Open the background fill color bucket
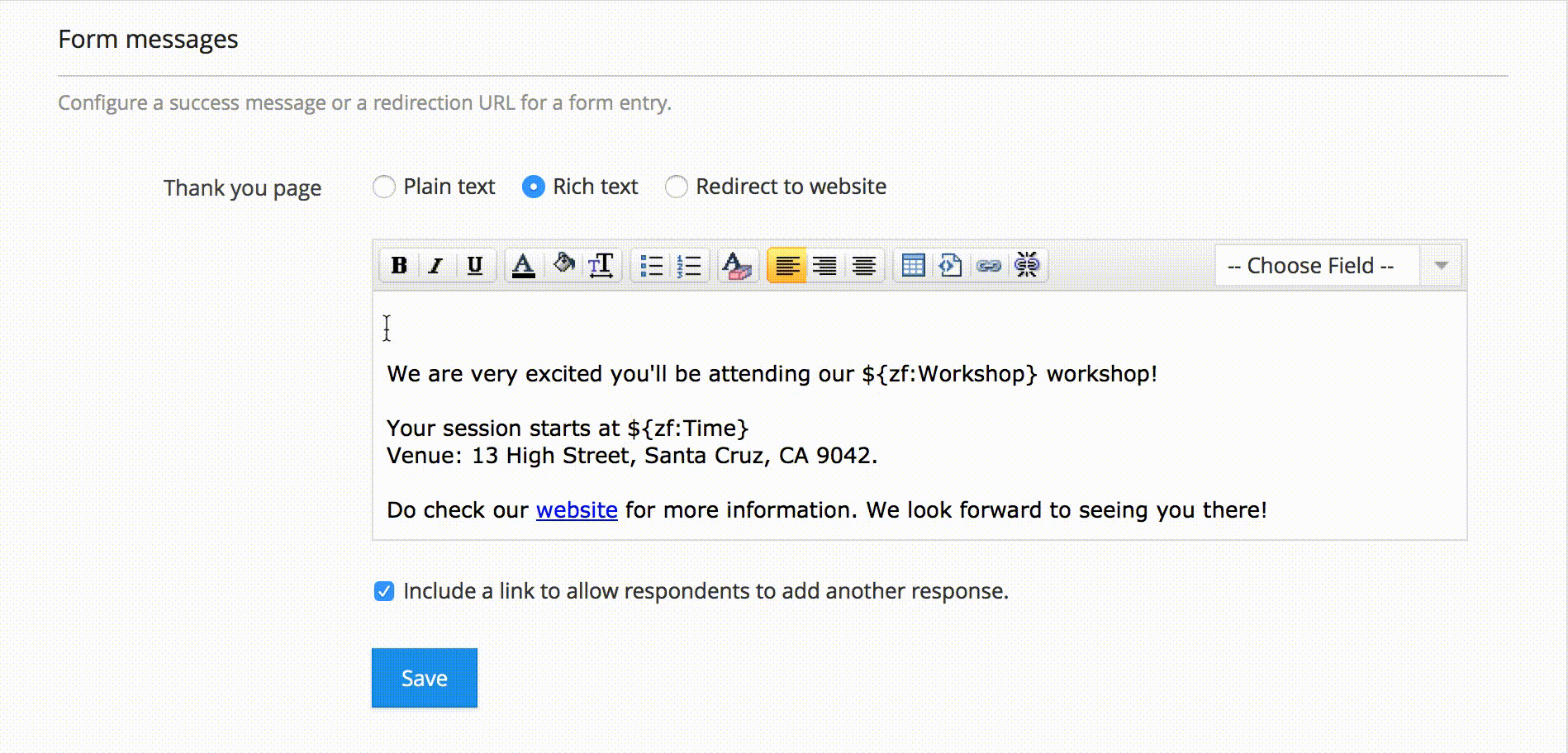The height and width of the screenshot is (753, 1568). tap(563, 264)
